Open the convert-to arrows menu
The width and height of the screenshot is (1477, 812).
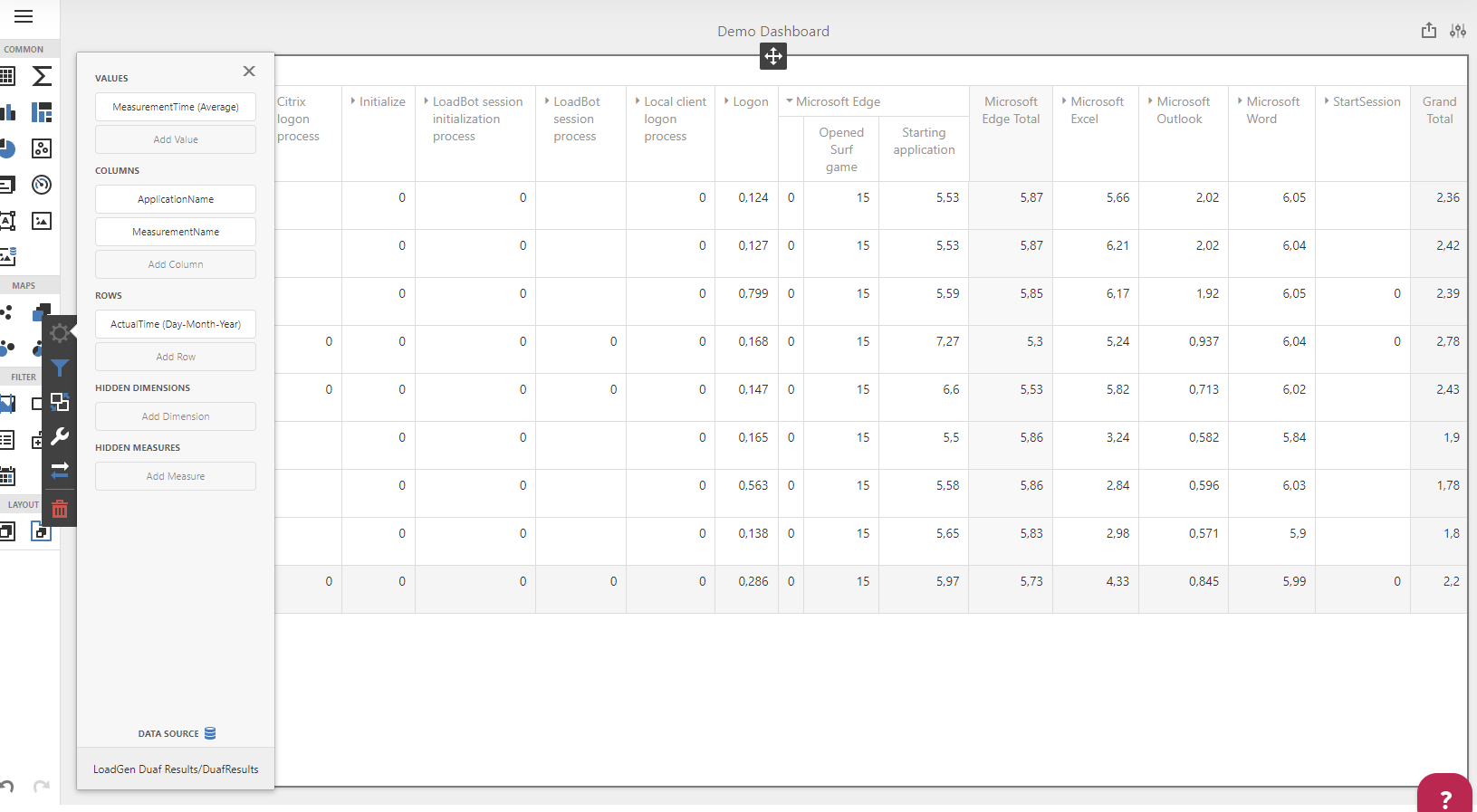(60, 471)
